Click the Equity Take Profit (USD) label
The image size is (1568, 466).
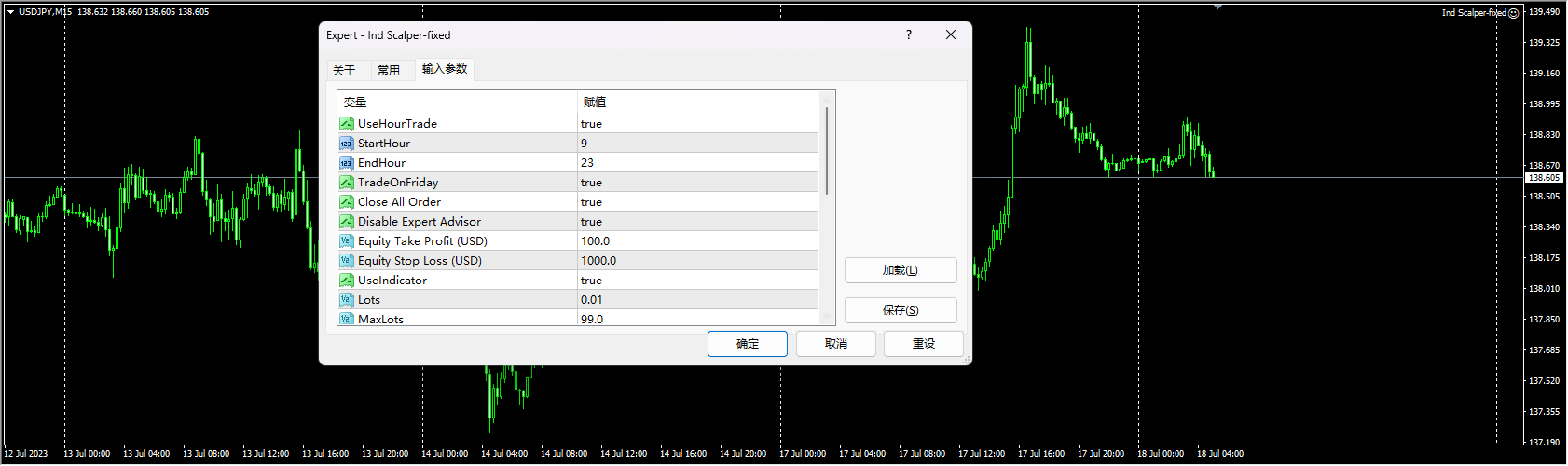422,240
